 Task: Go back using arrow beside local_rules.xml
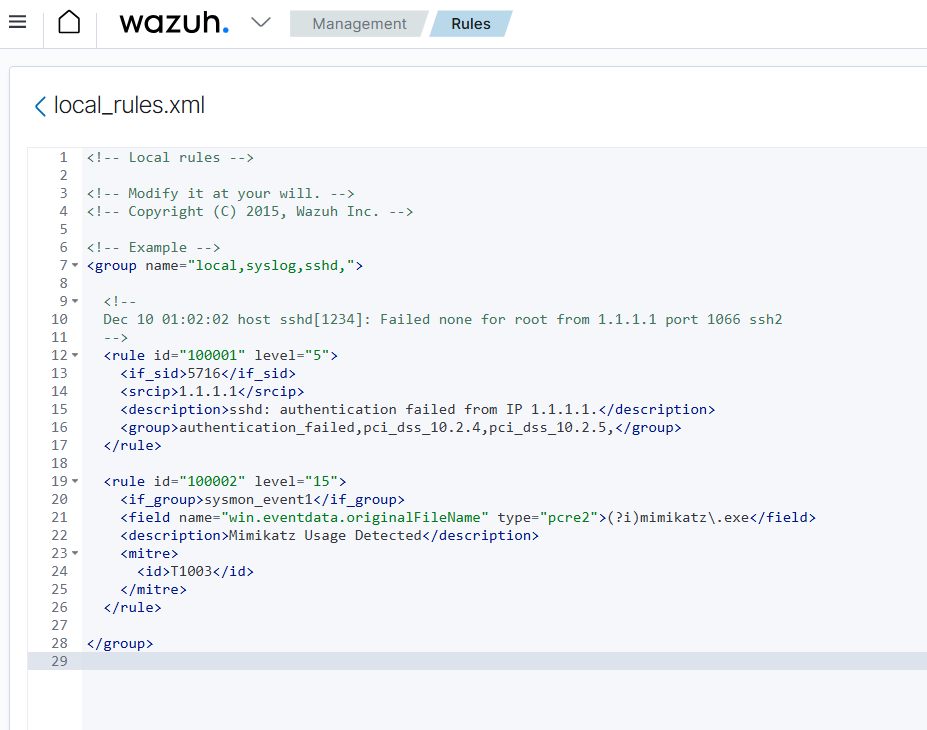coord(40,106)
